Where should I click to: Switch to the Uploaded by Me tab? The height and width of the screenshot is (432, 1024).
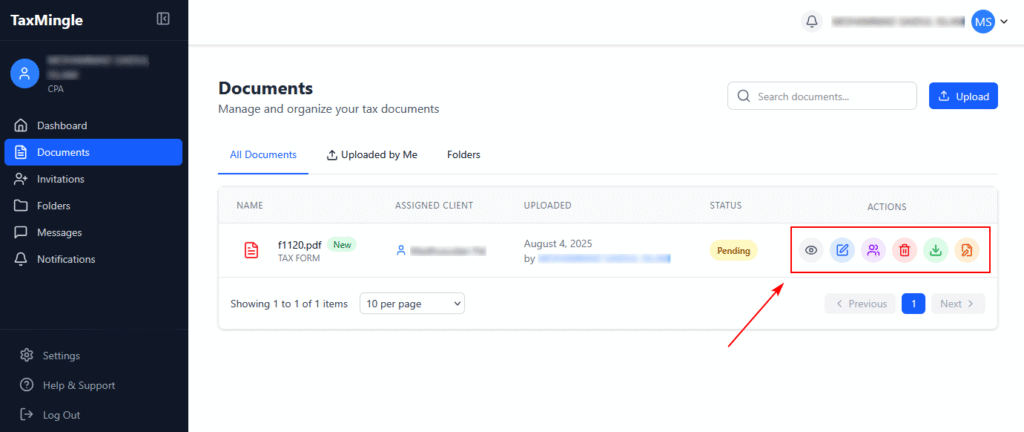372,155
